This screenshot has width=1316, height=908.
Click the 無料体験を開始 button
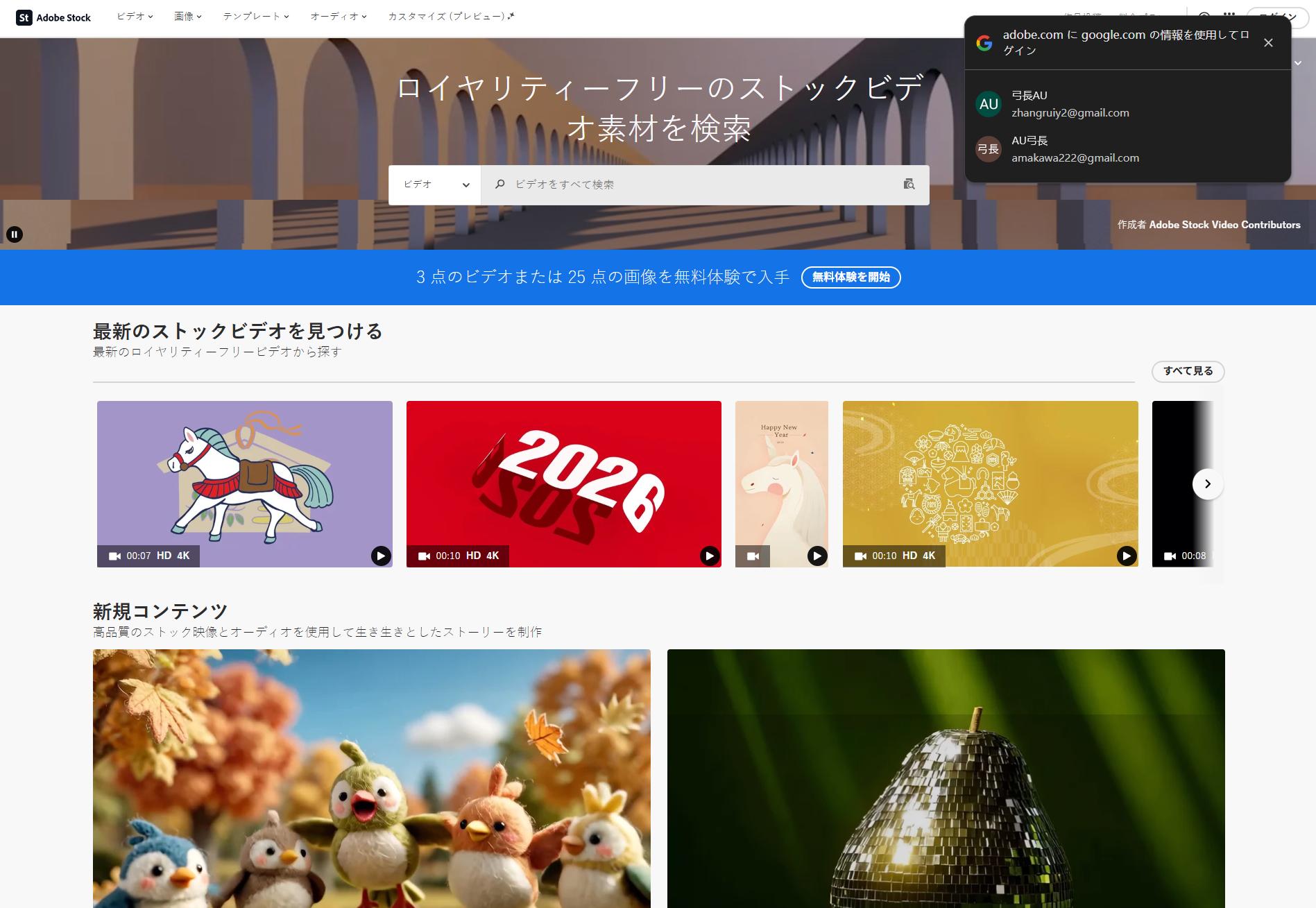coord(851,277)
